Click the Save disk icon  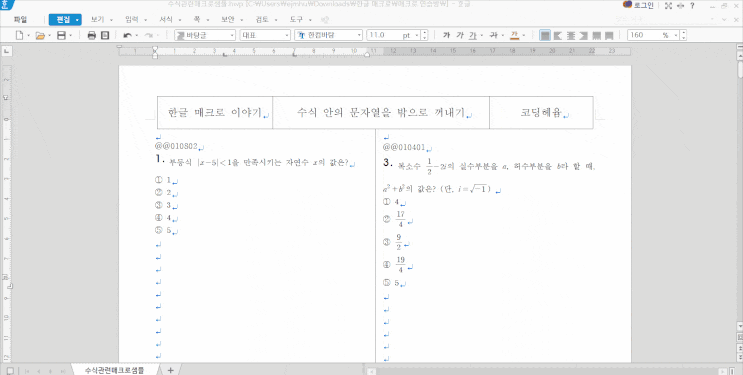pos(61,35)
